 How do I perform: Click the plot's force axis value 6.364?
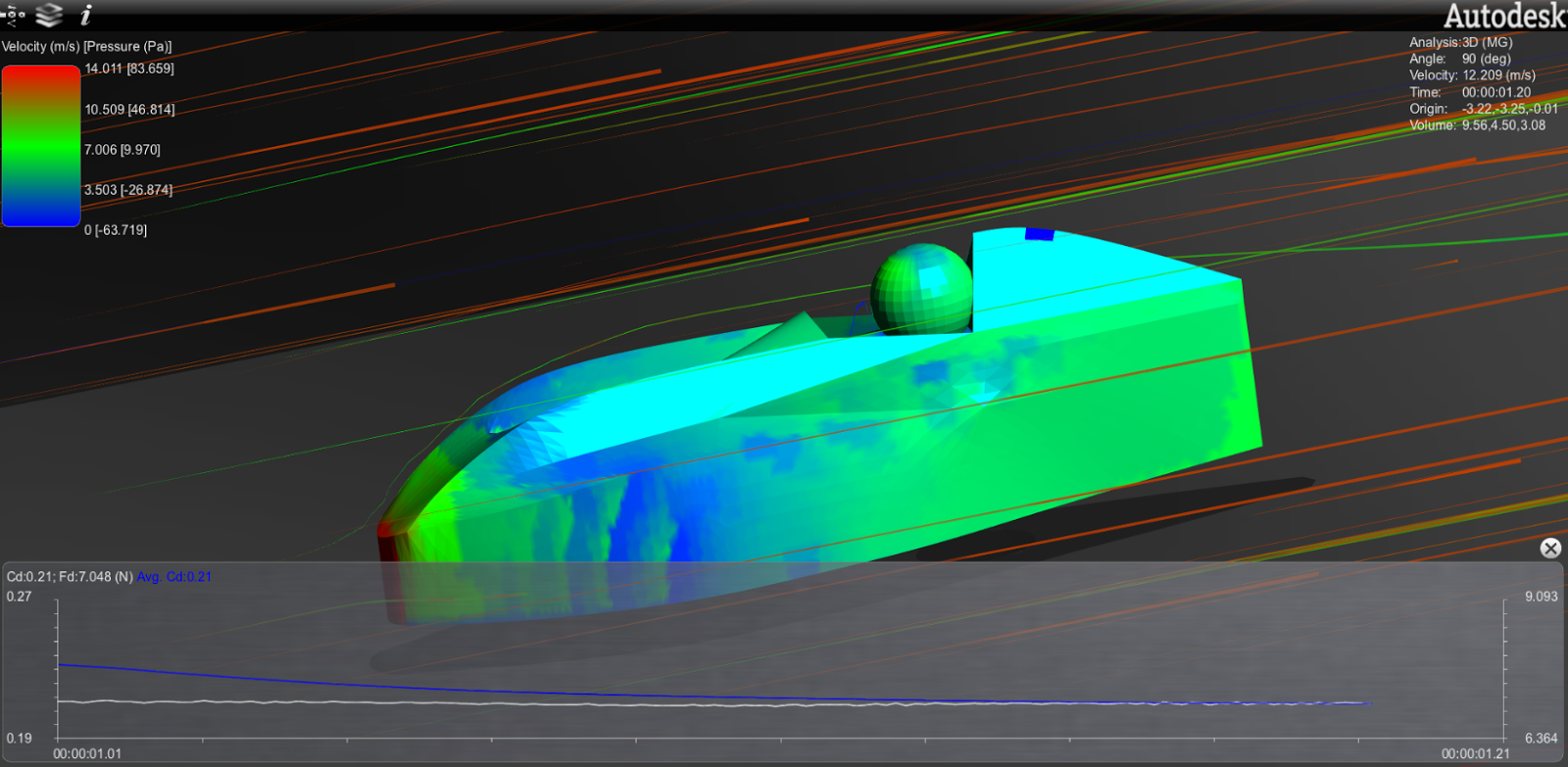(1542, 738)
